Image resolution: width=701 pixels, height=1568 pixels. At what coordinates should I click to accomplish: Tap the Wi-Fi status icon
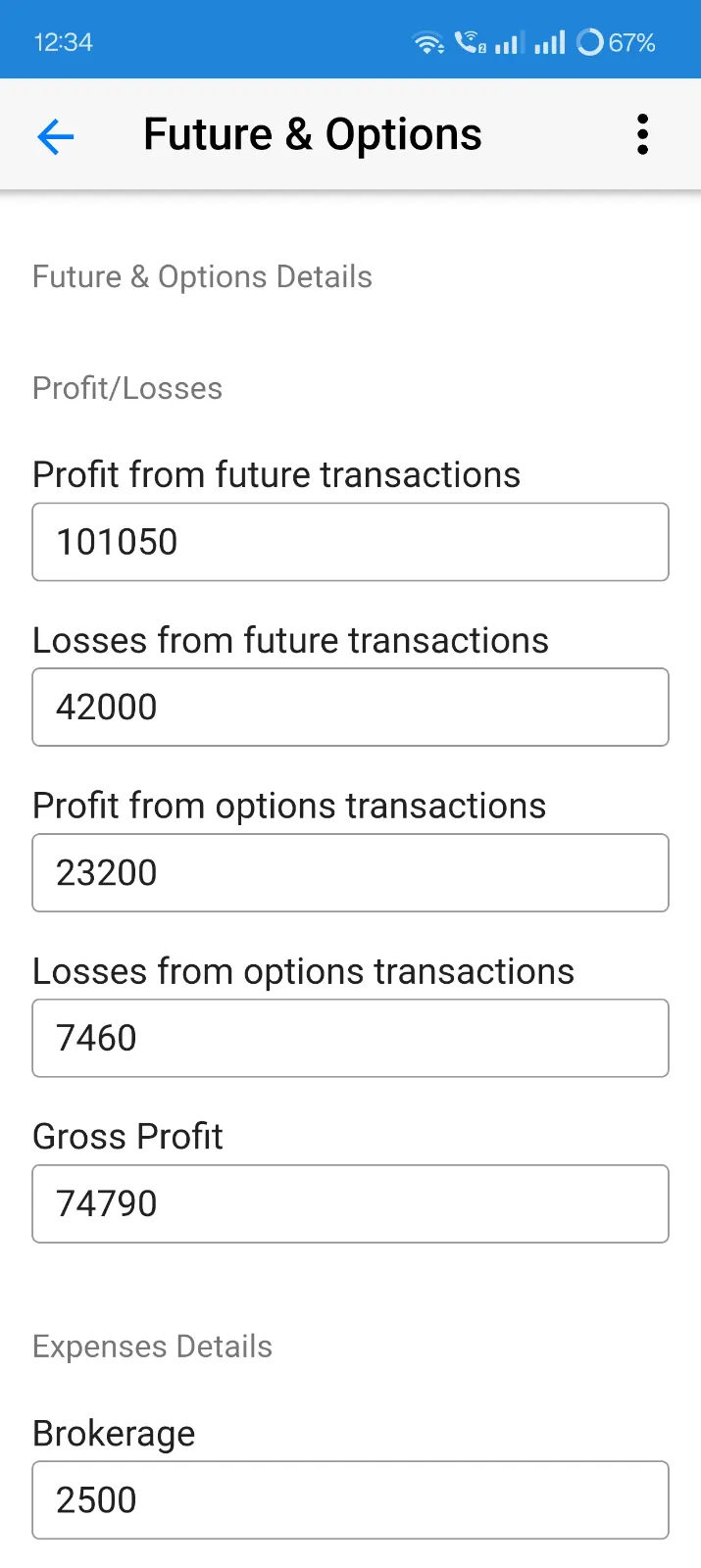[428, 42]
